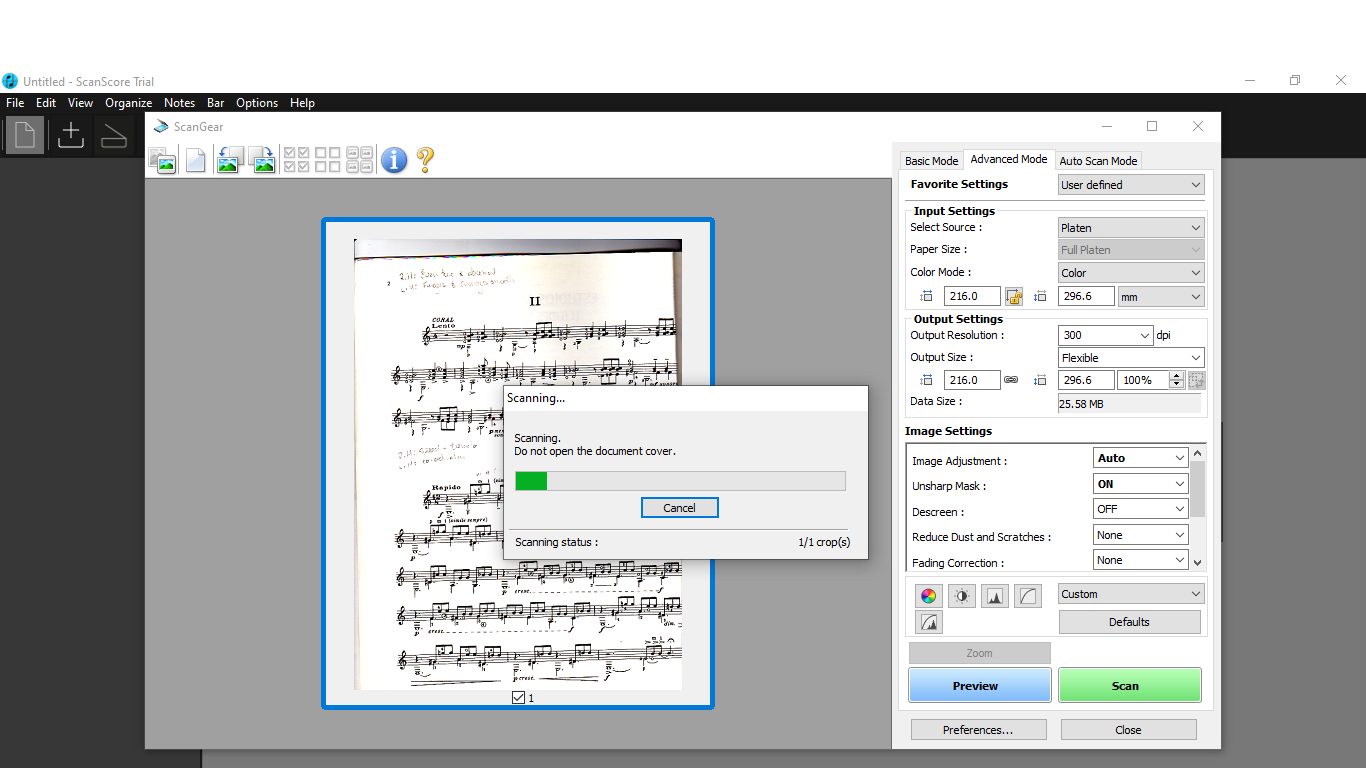The width and height of the screenshot is (1366, 768).
Task: Click the blank page clear-preview icon
Action: (196, 160)
